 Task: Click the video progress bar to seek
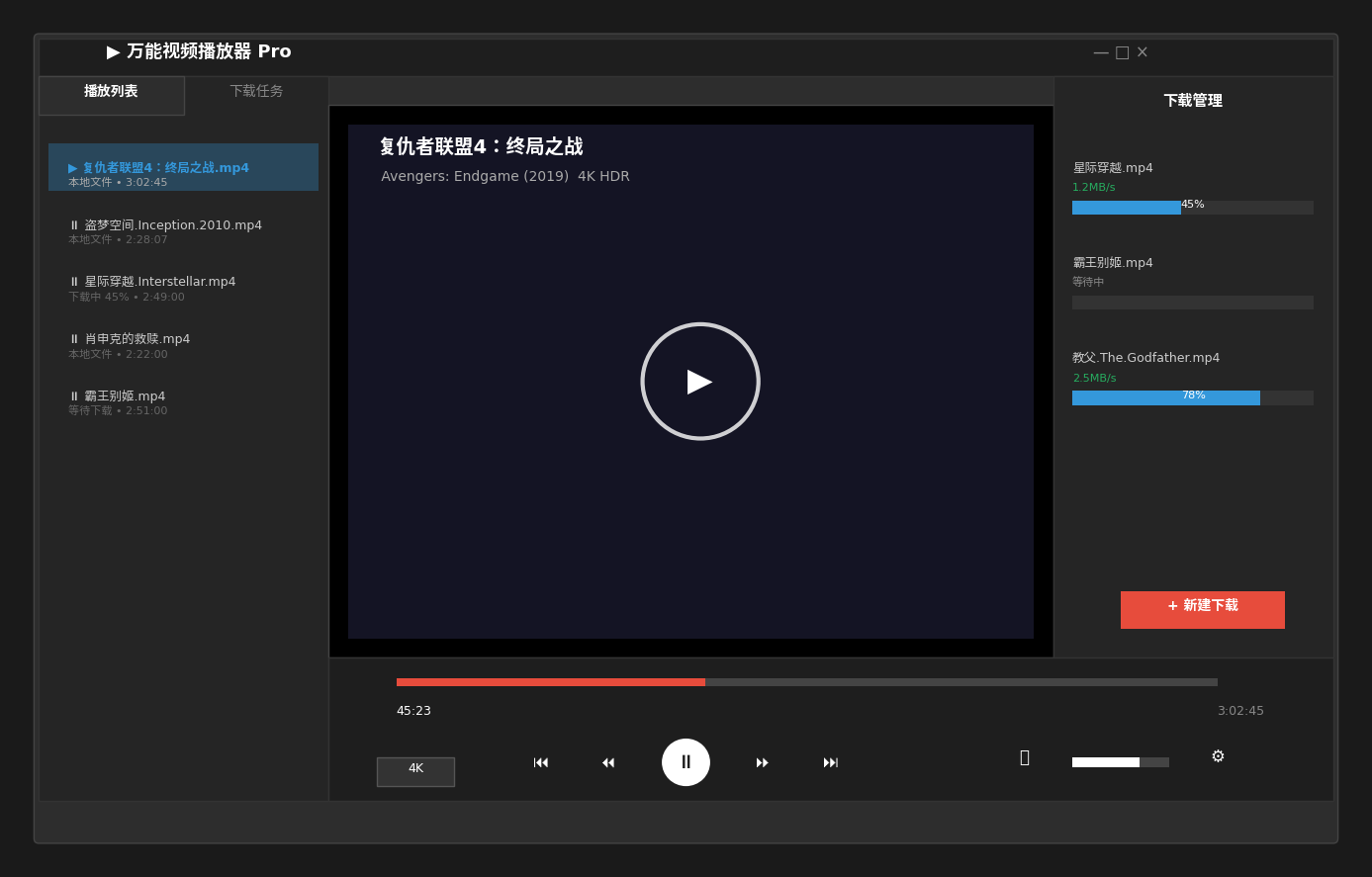pyautogui.click(x=806, y=681)
